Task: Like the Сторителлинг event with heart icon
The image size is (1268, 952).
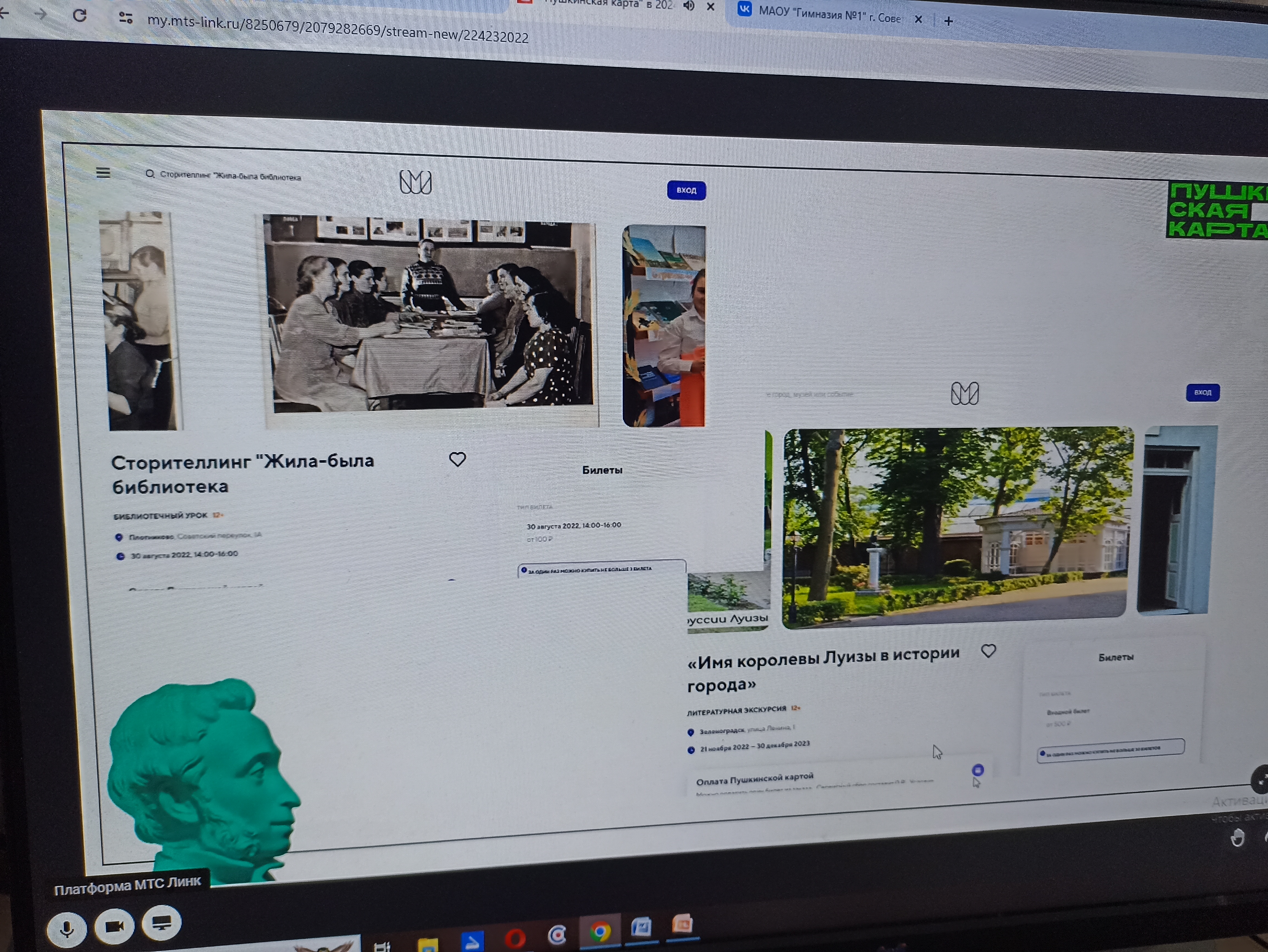Action: click(x=457, y=459)
